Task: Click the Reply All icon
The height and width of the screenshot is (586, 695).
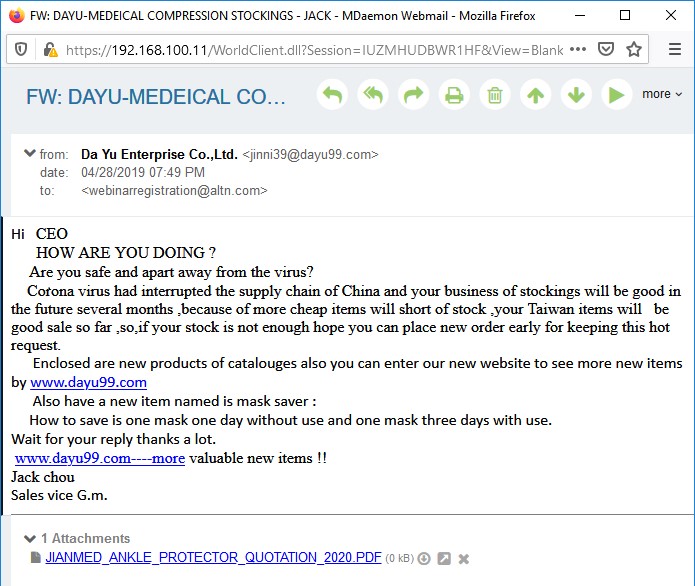Action: 373,94
